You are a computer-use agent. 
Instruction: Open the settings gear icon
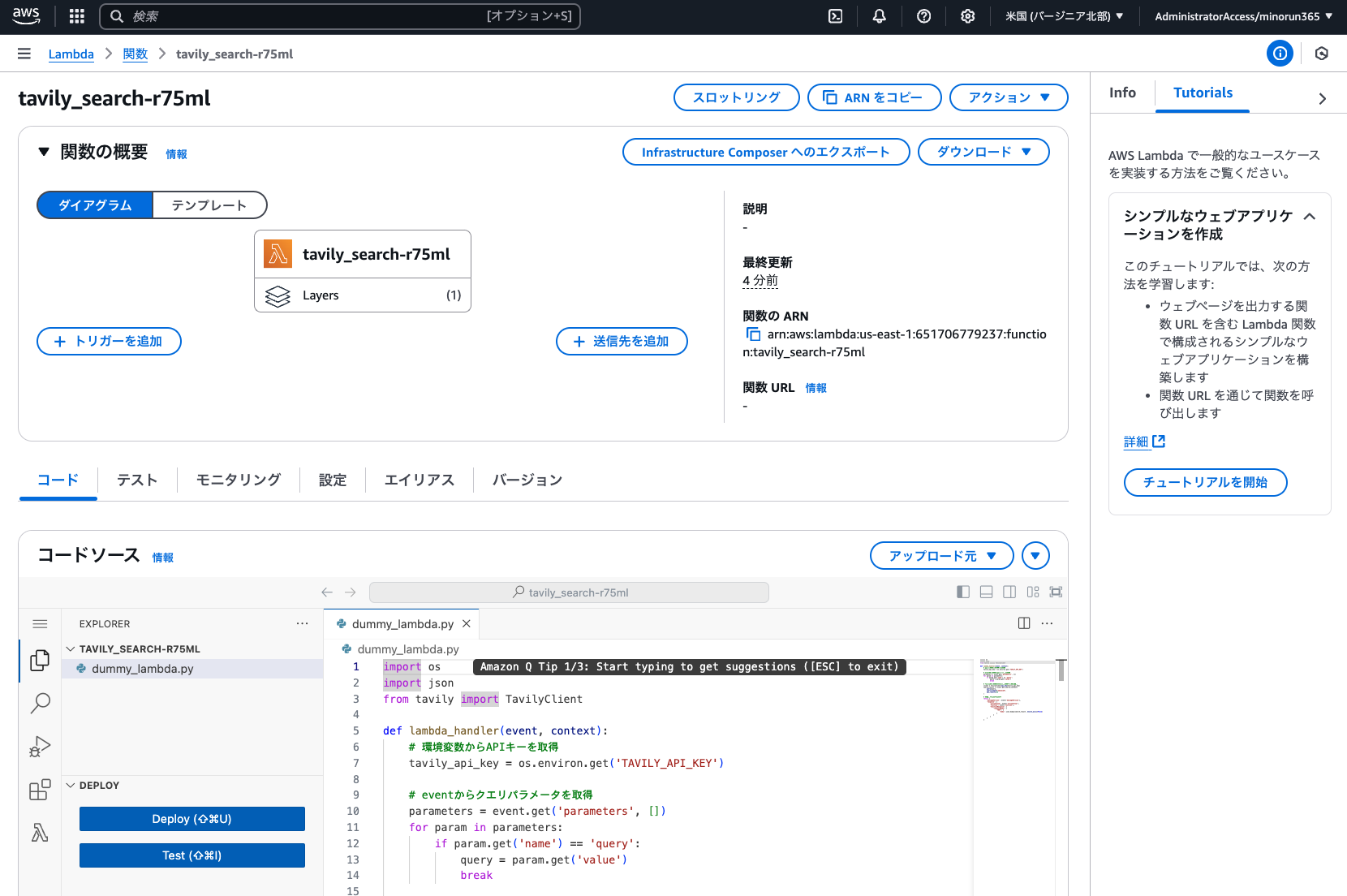pos(967,16)
